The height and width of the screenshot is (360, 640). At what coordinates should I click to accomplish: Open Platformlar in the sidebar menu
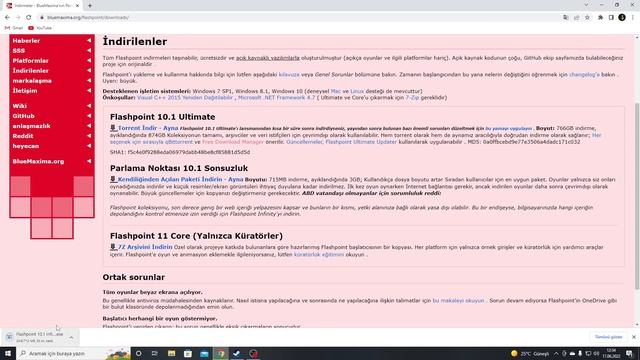point(31,61)
